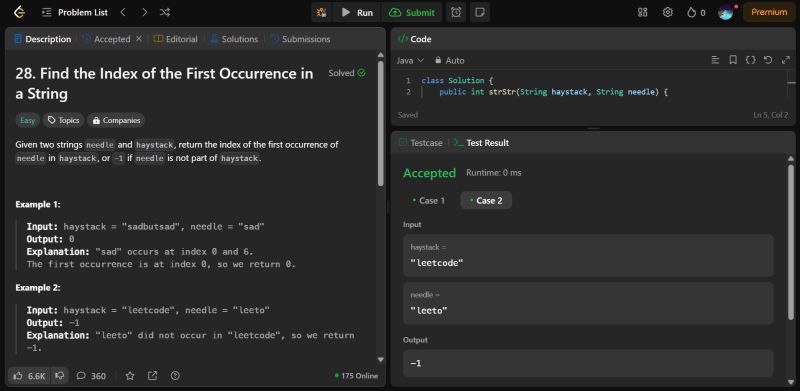
Task: Expand the code editor to fullscreen
Action: pos(786,60)
